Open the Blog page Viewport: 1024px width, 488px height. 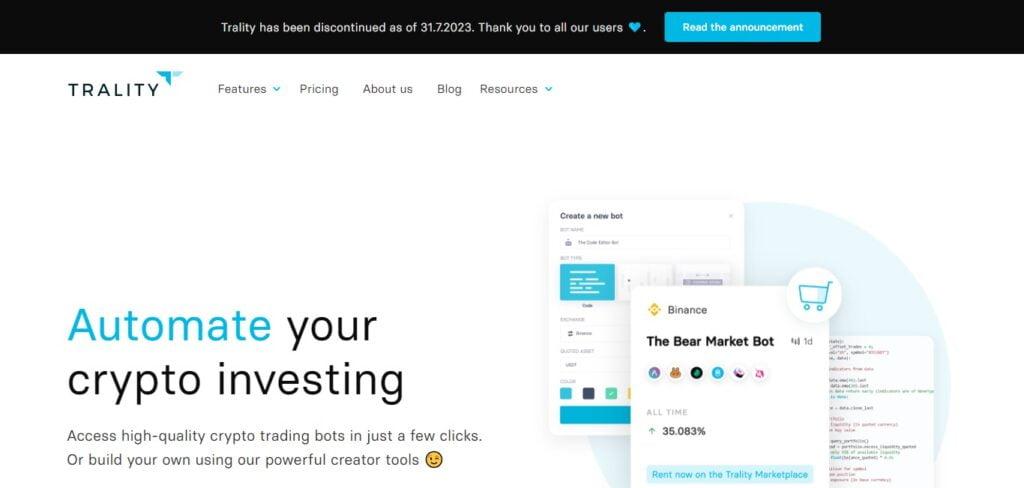click(x=449, y=89)
